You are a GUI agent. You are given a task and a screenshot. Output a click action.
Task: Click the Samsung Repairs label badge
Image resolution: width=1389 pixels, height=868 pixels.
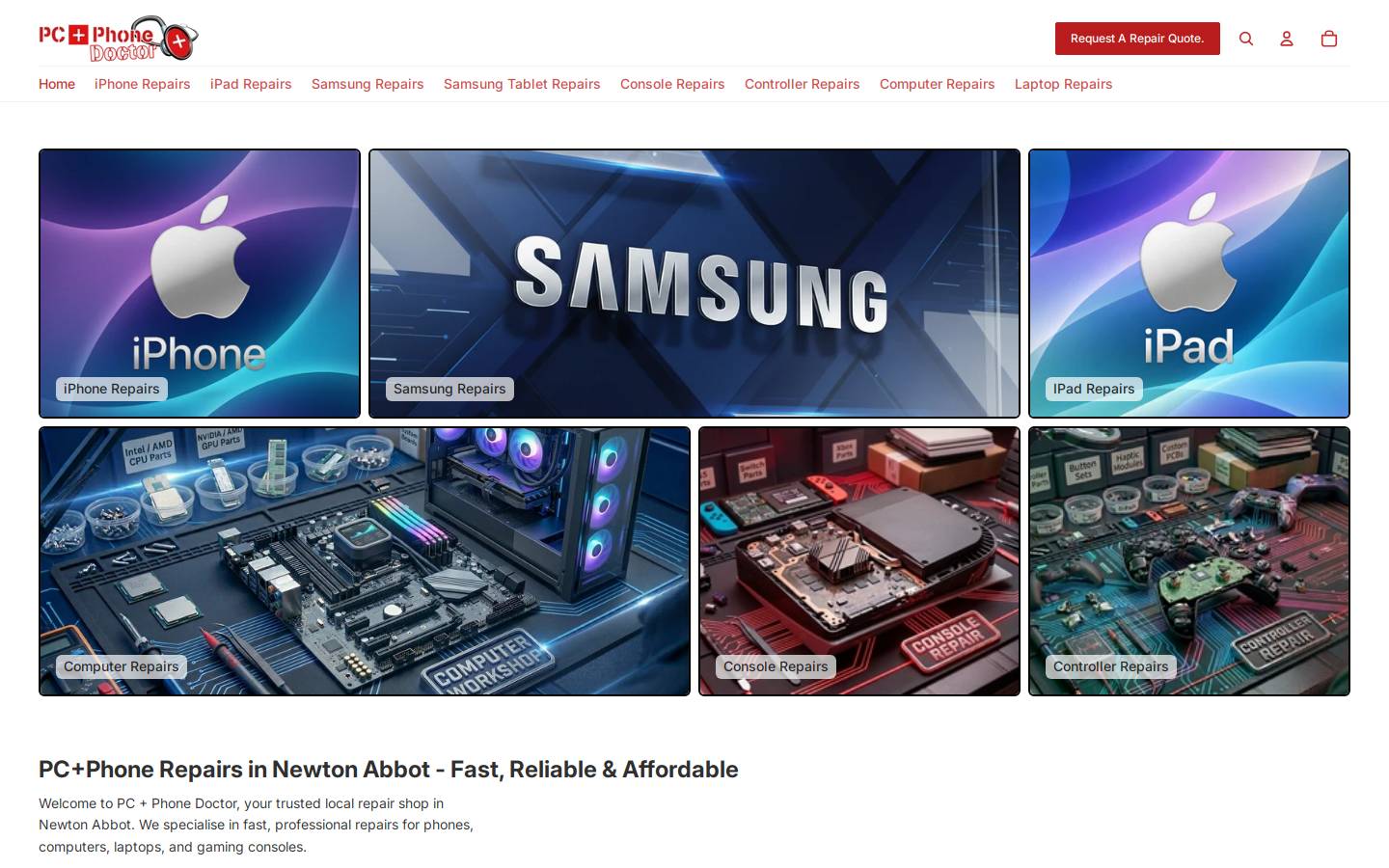coord(449,389)
